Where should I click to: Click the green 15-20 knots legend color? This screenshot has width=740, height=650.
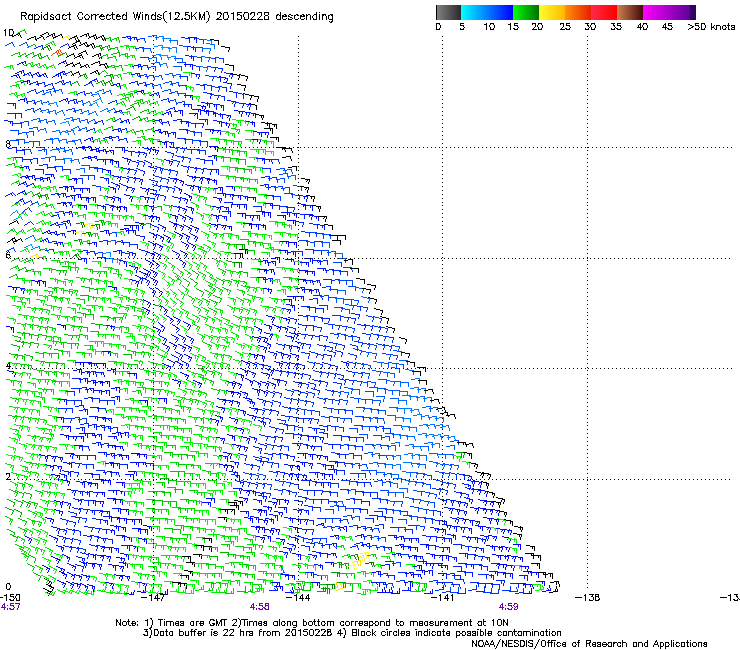tap(526, 12)
